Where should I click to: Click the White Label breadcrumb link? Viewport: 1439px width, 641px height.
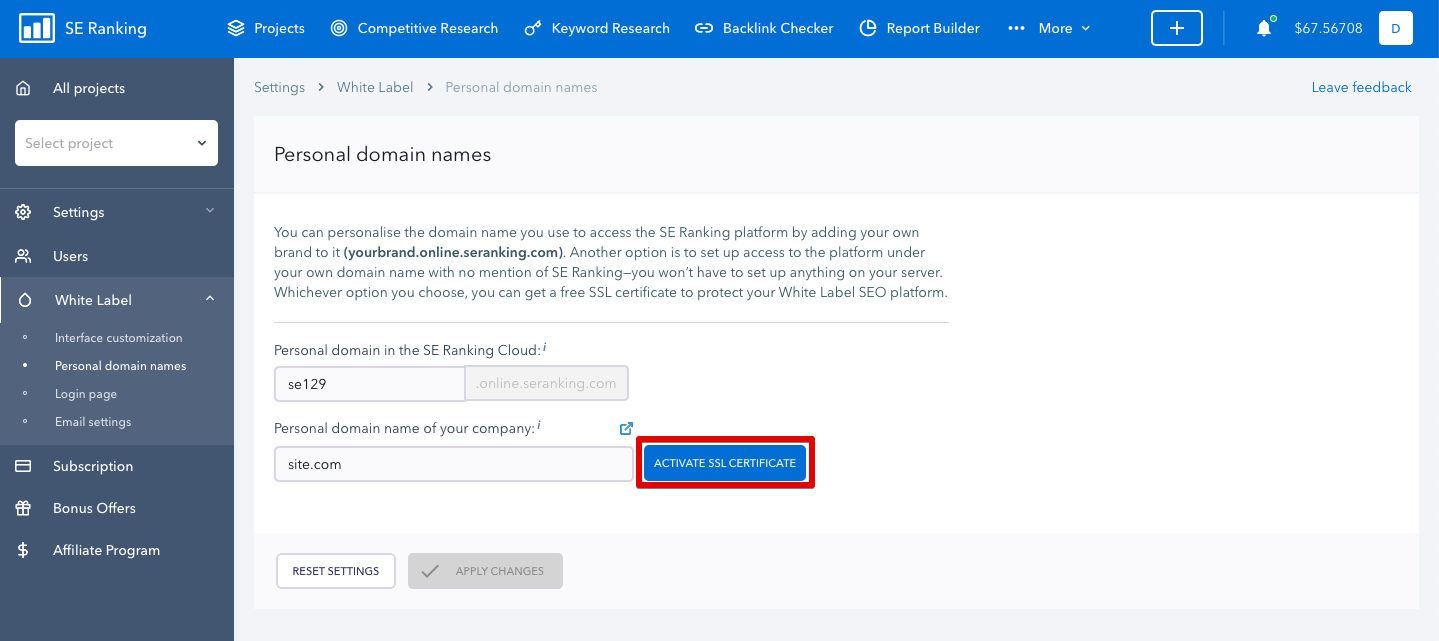pos(375,87)
